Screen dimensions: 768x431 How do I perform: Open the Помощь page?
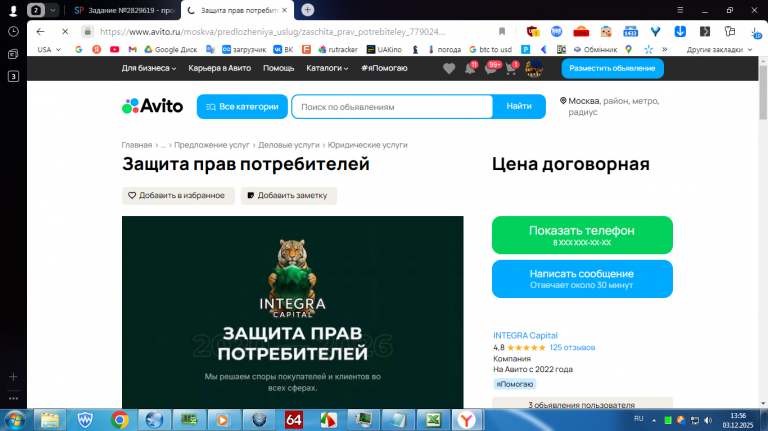[x=278, y=68]
